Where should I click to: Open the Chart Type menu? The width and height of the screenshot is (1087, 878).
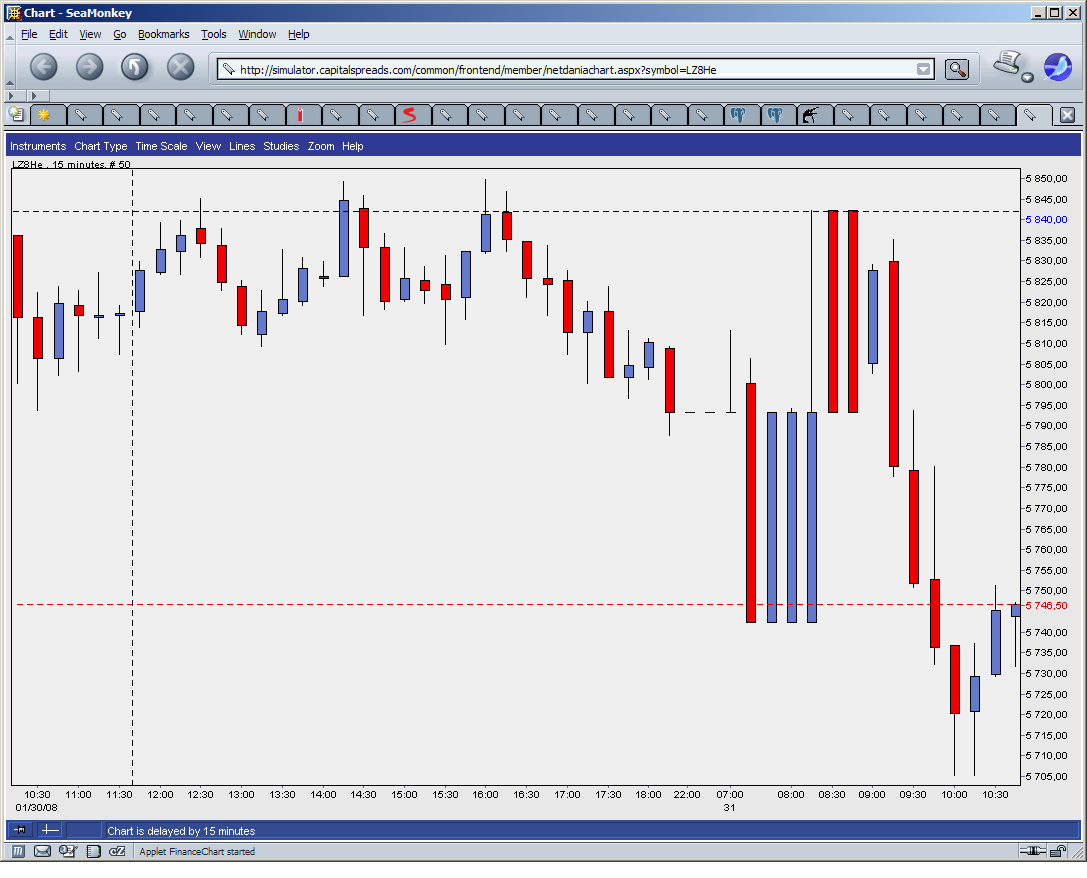point(101,146)
